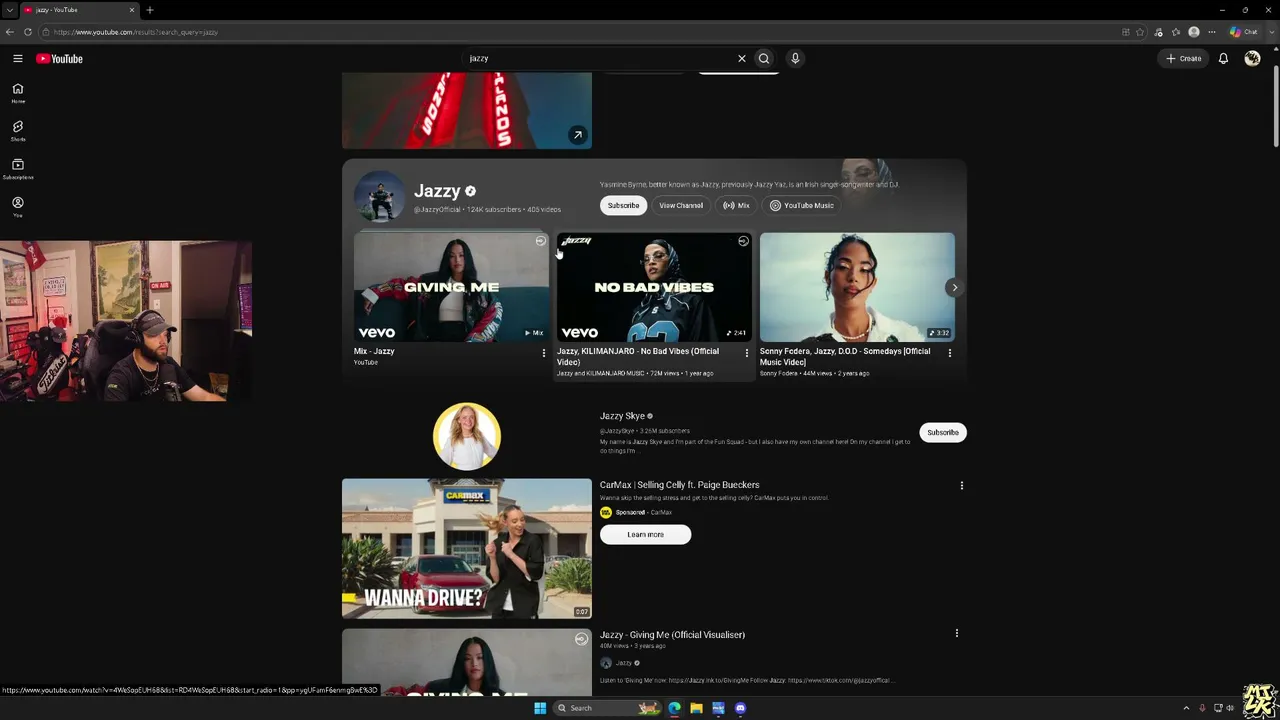Click the Create button

click(x=1184, y=59)
